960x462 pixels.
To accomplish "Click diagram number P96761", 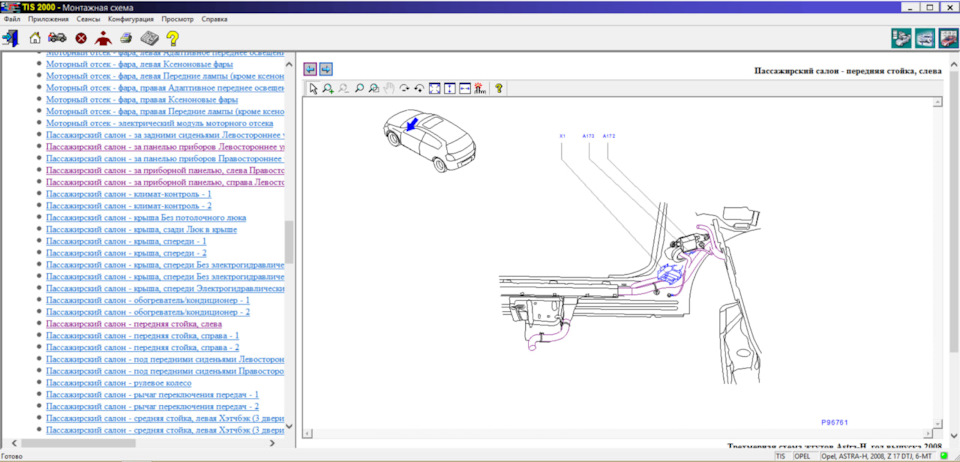I will click(x=834, y=422).
